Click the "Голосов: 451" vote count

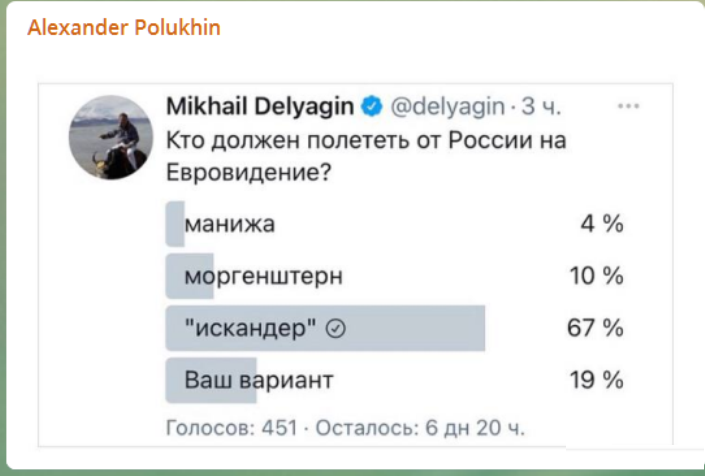[x=232, y=428]
